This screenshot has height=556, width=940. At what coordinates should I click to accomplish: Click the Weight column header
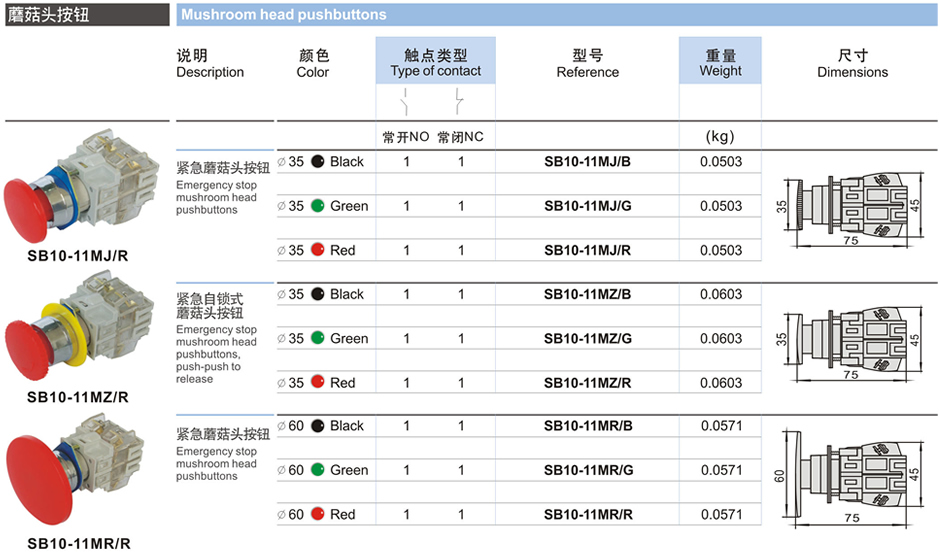tap(720, 63)
